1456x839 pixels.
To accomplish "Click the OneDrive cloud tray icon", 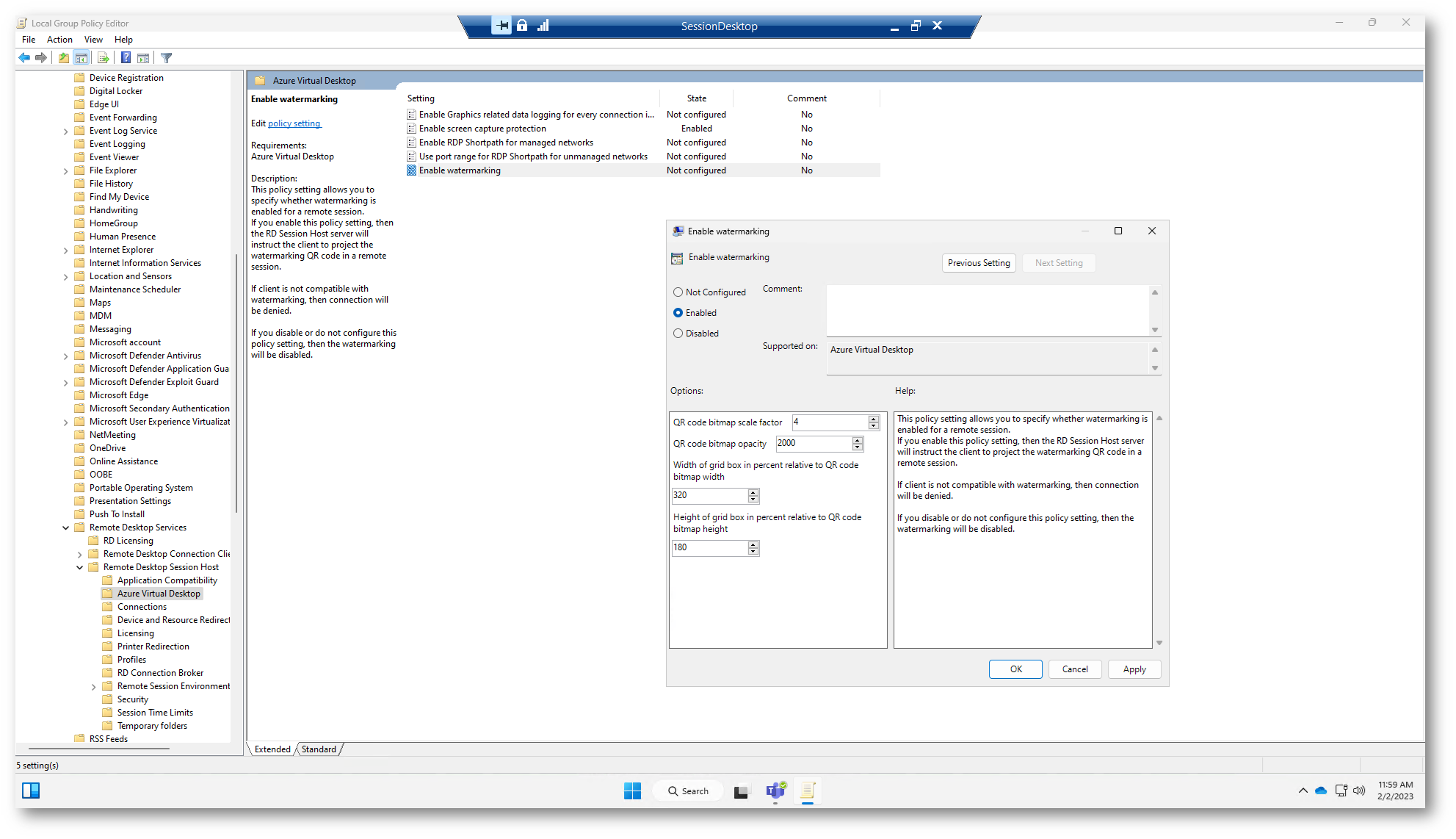I will point(1321,791).
